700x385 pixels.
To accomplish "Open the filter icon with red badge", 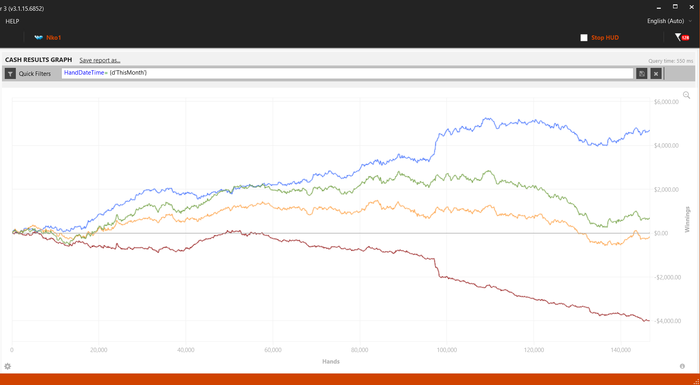I will pos(681,38).
